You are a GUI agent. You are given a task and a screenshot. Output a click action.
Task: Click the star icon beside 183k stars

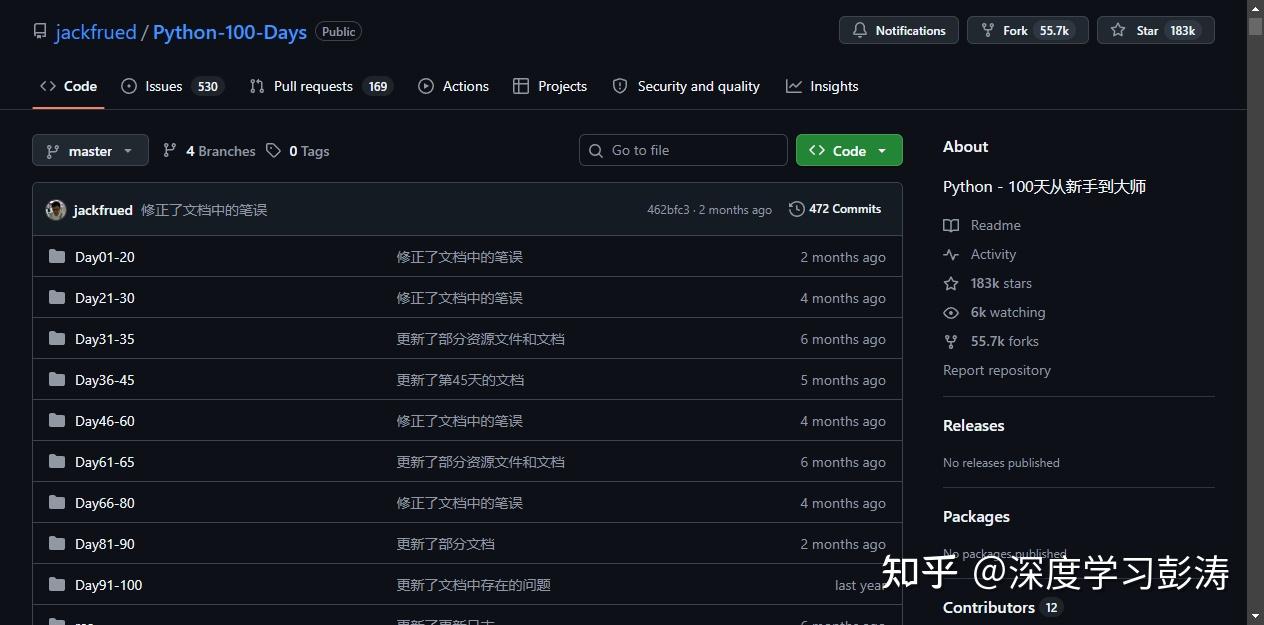pyautogui.click(x=951, y=284)
